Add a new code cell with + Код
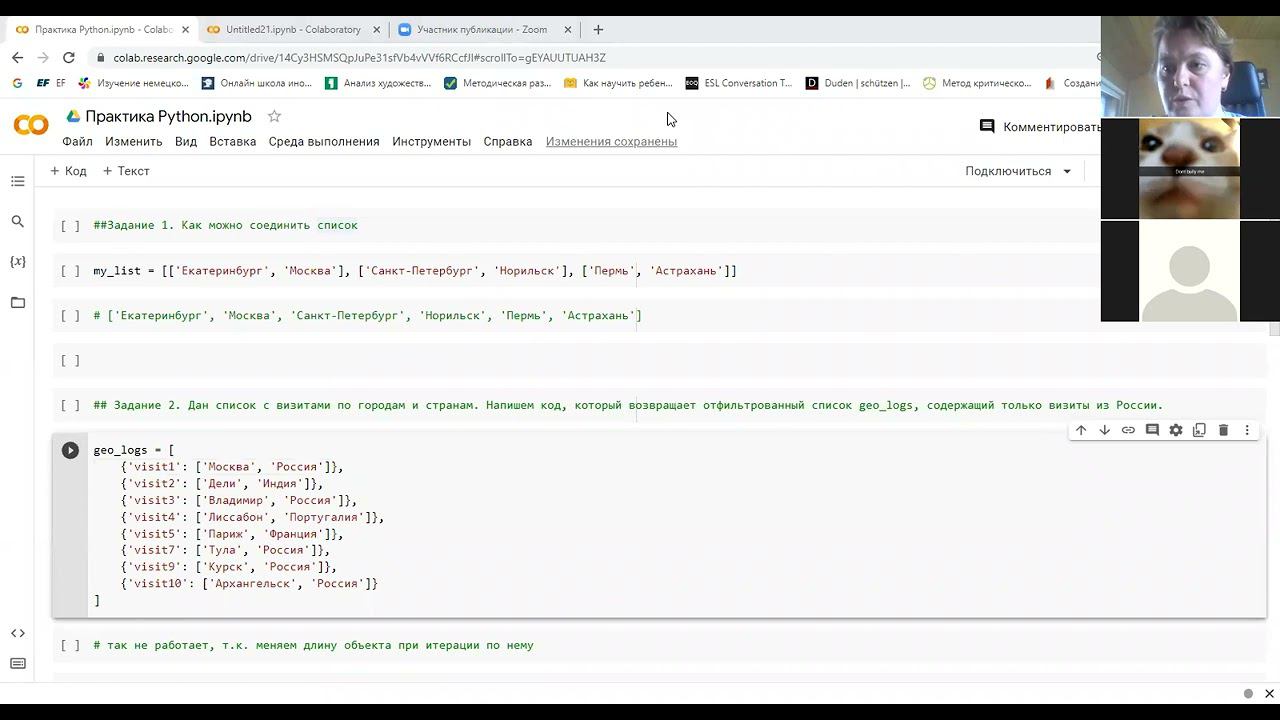This screenshot has width=1280, height=720. (x=68, y=171)
